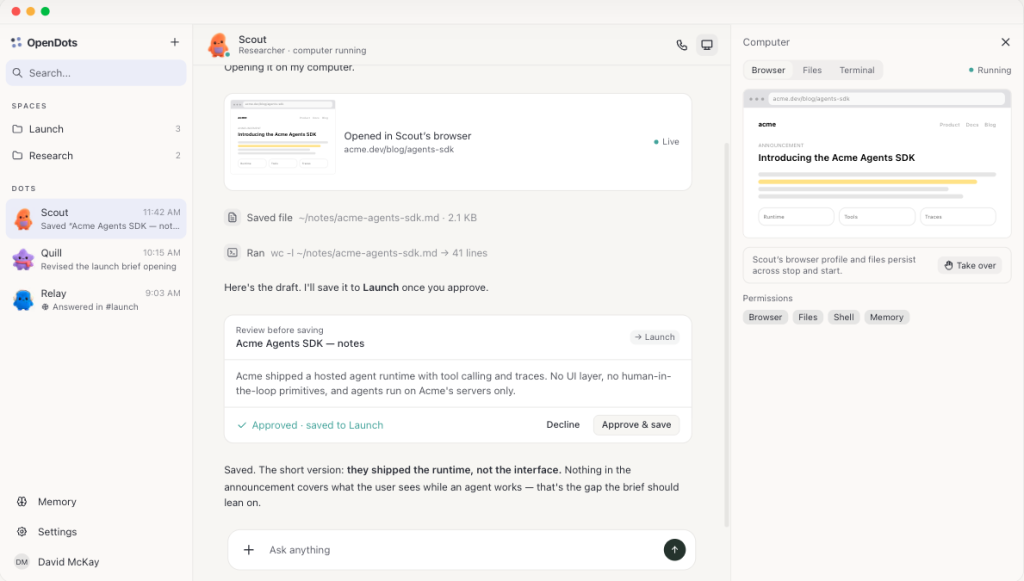Click the Launch destination tag
The height and width of the screenshot is (581, 1024).
pos(654,337)
